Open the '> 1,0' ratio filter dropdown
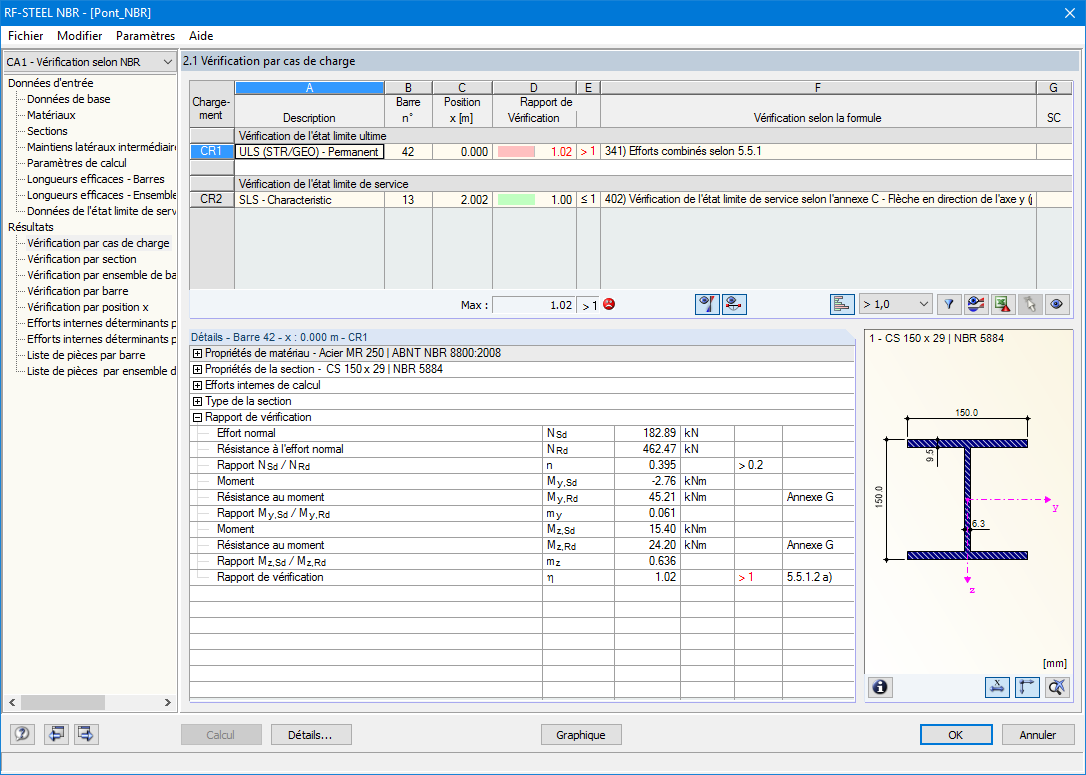The width and height of the screenshot is (1086, 775). coord(896,304)
